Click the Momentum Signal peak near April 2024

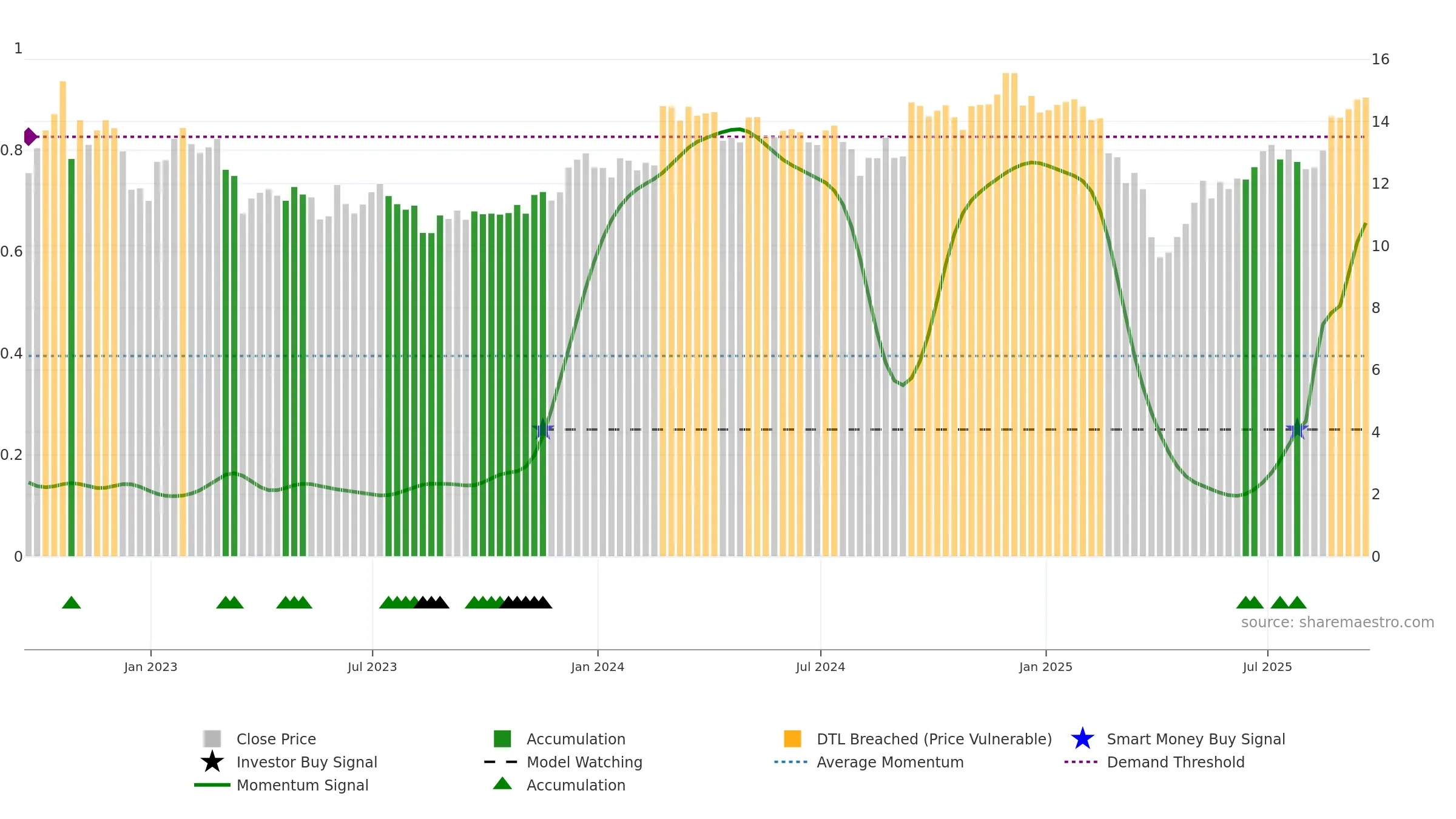tap(737, 129)
